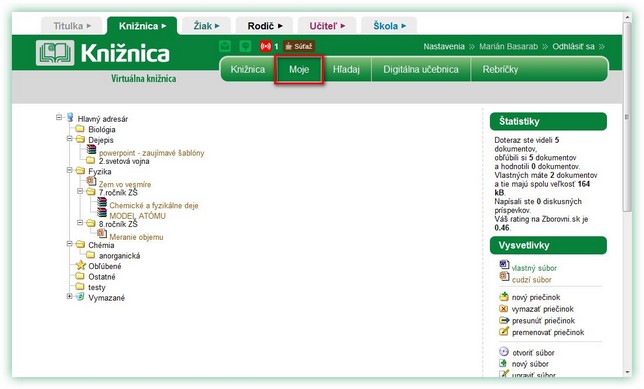Open the MODEL ATÓMU document
The height and width of the screenshot is (389, 644).
point(138,216)
